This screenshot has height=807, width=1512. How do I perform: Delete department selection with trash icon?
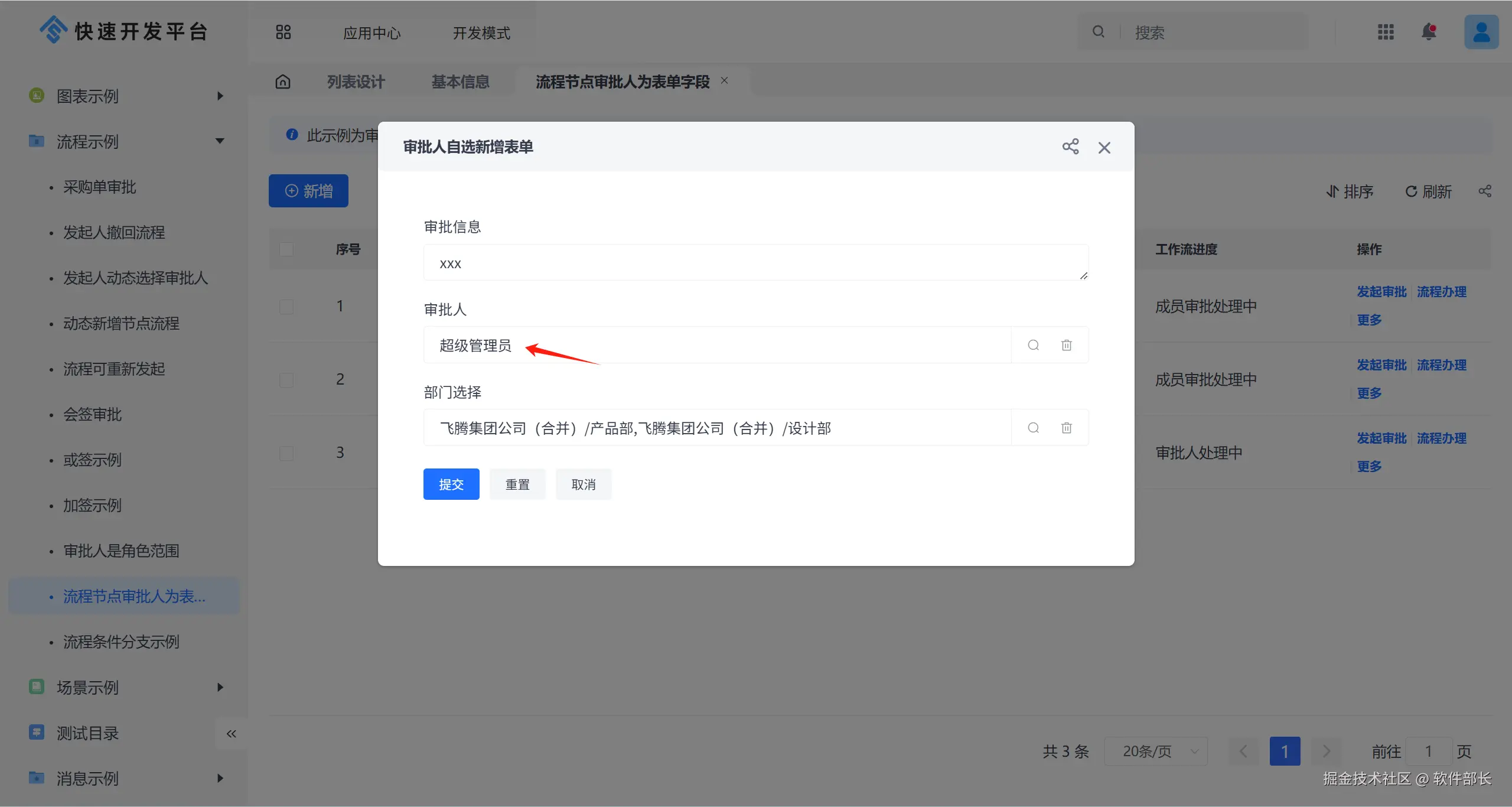[x=1066, y=428]
